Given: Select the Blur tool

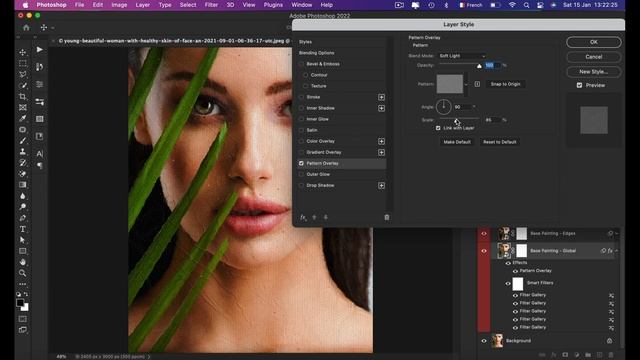Looking at the screenshot, I should (22, 196).
